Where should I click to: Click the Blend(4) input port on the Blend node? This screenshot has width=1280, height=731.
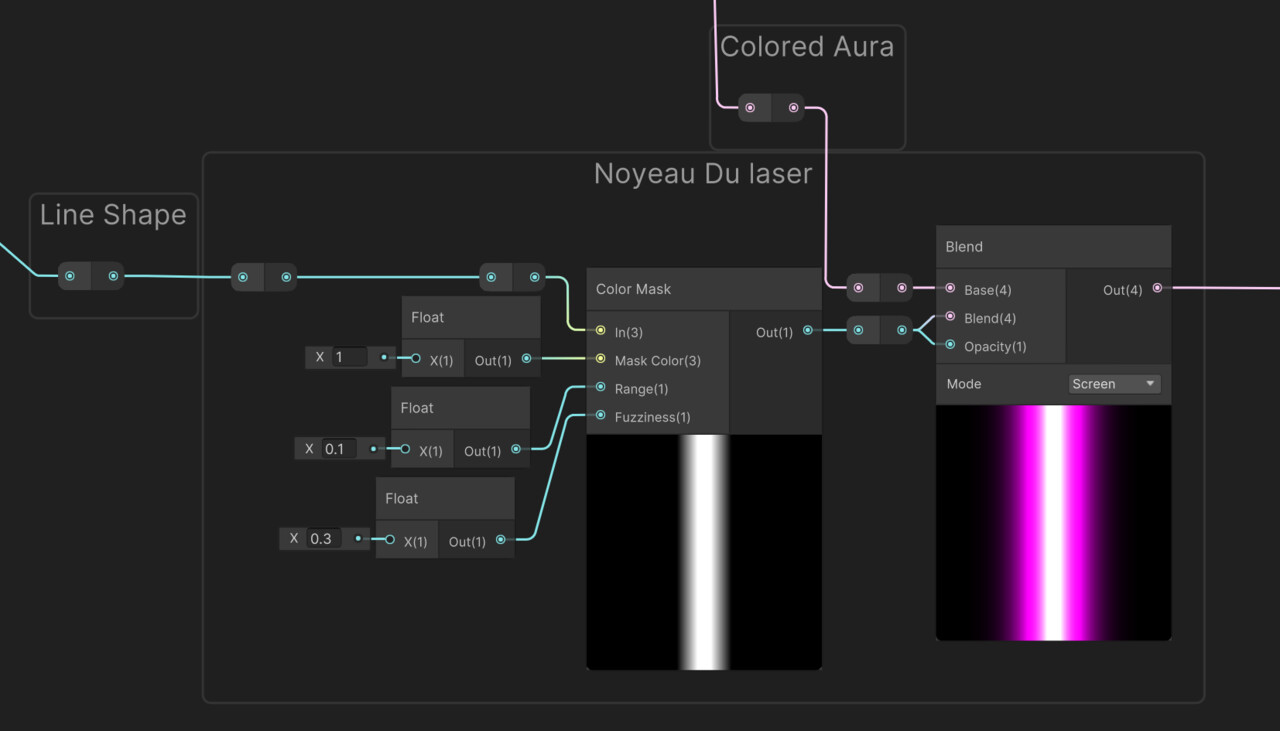[950, 318]
